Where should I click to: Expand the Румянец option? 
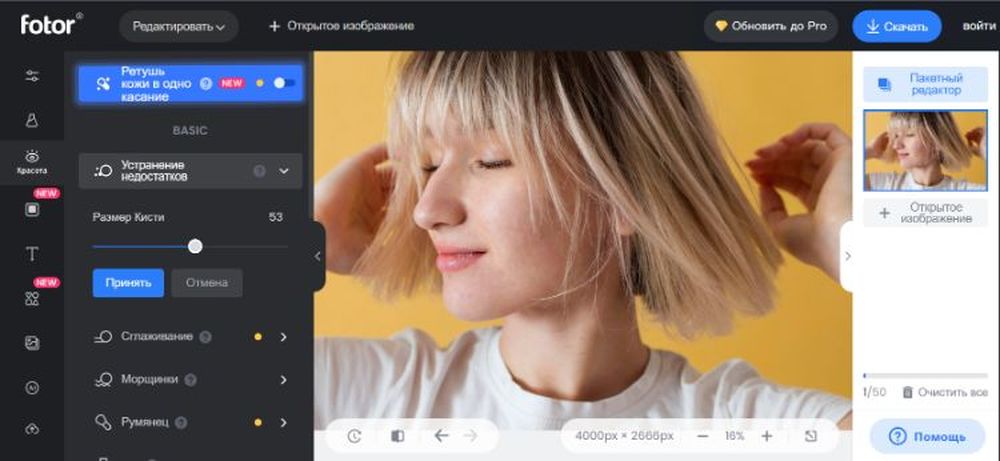[284, 423]
